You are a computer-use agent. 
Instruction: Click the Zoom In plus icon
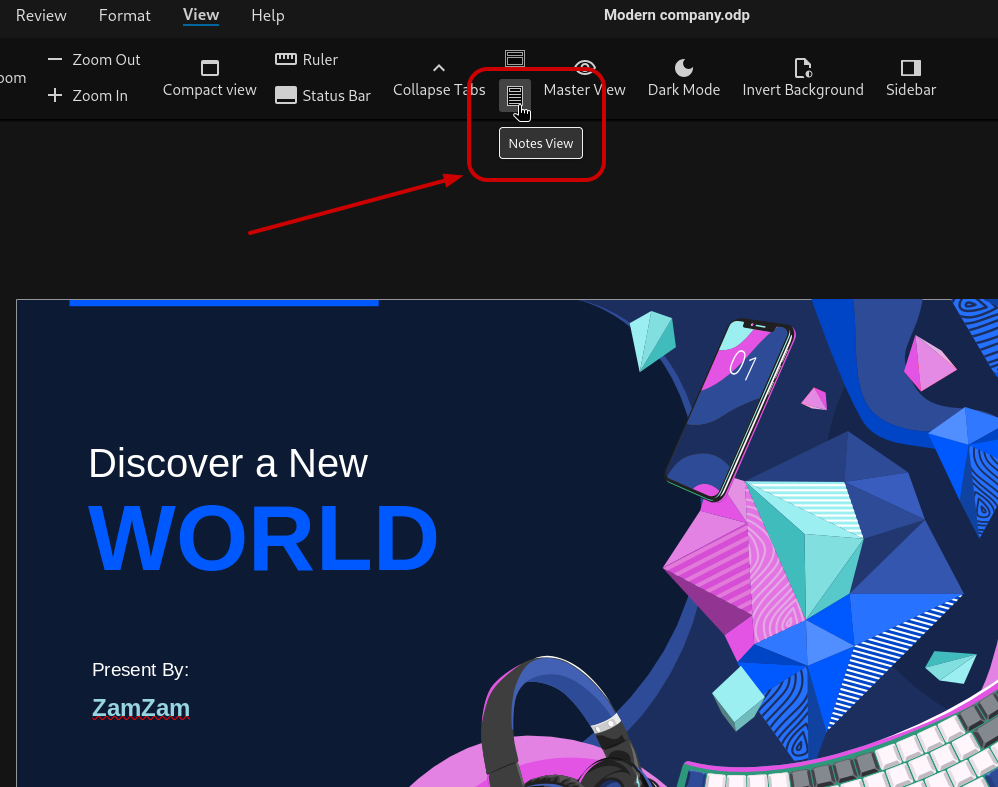click(55, 96)
